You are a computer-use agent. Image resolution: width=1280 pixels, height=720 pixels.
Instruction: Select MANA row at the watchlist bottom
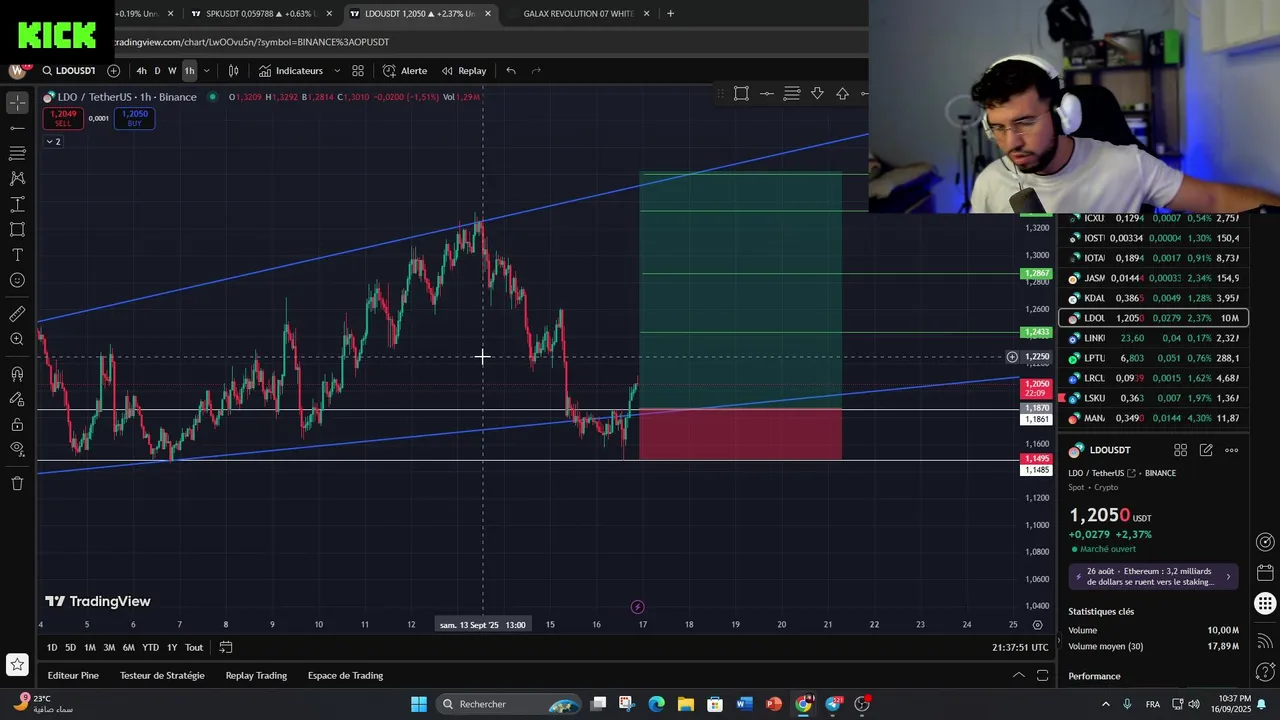coord(1153,418)
